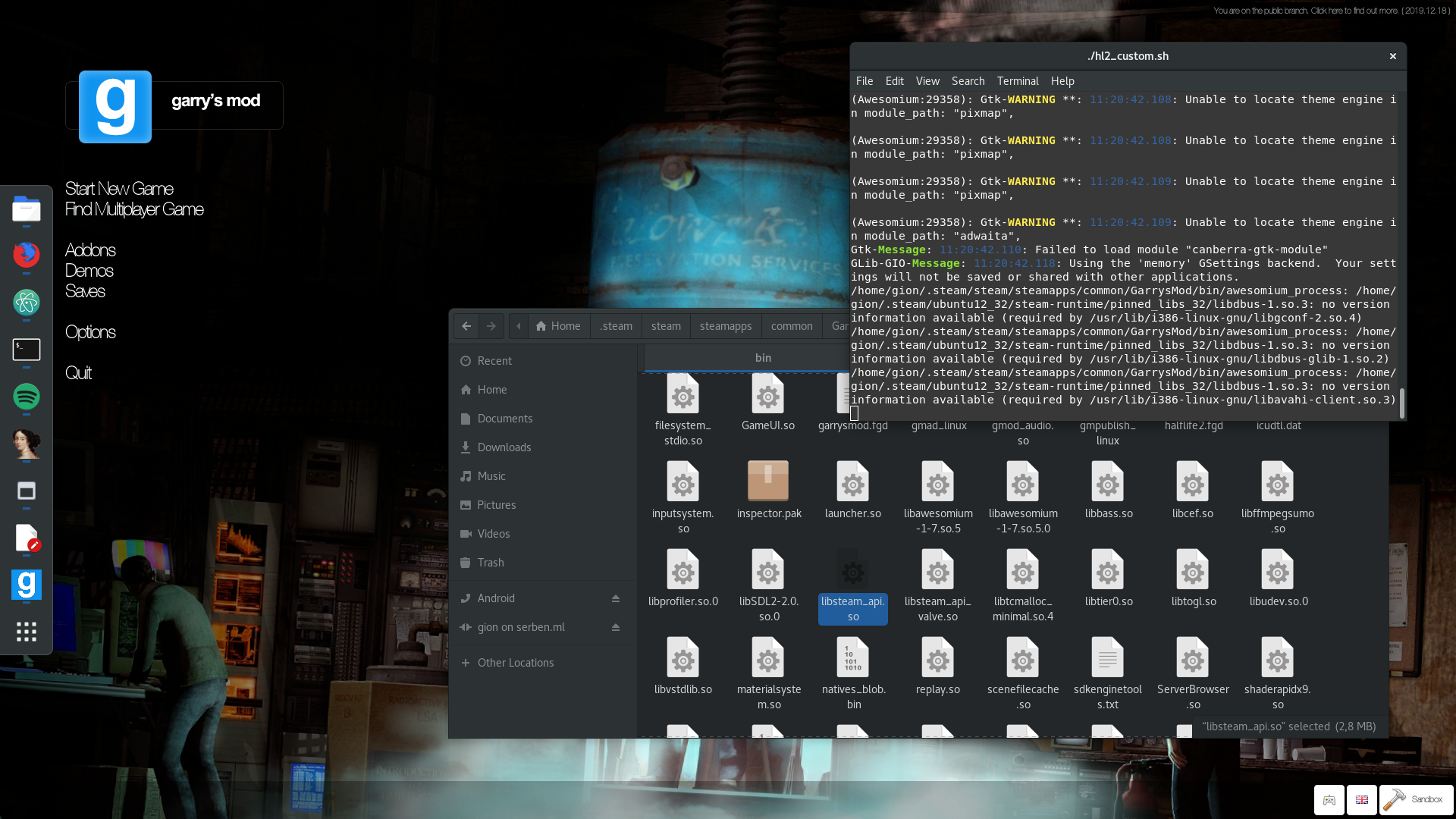Image resolution: width=1456 pixels, height=819 pixels.
Task: Click common in the path bar
Action: 792,326
